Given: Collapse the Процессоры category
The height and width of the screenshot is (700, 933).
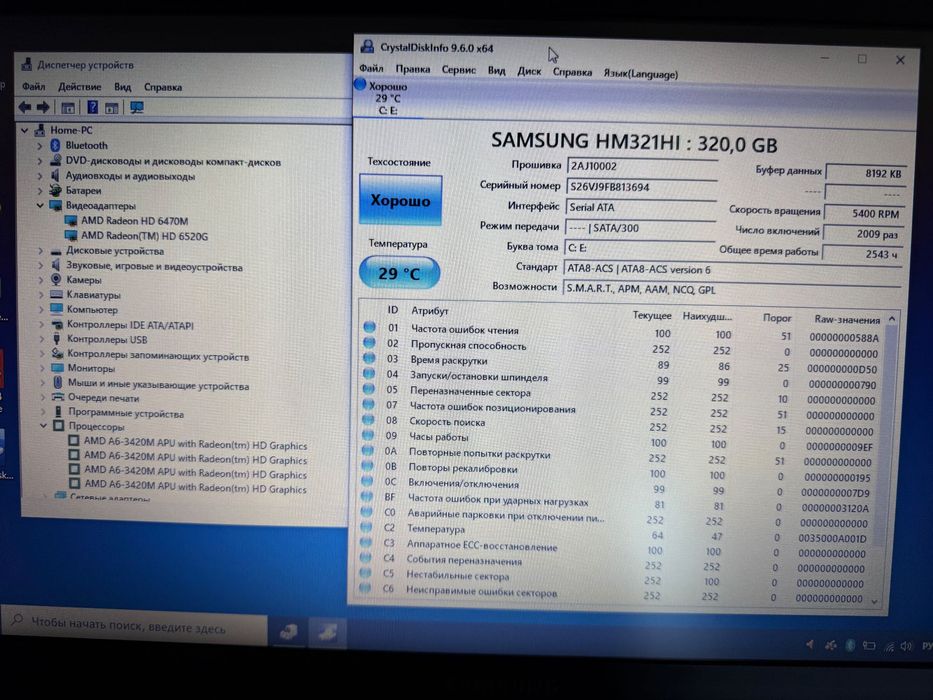Looking at the screenshot, I should click(x=43, y=426).
